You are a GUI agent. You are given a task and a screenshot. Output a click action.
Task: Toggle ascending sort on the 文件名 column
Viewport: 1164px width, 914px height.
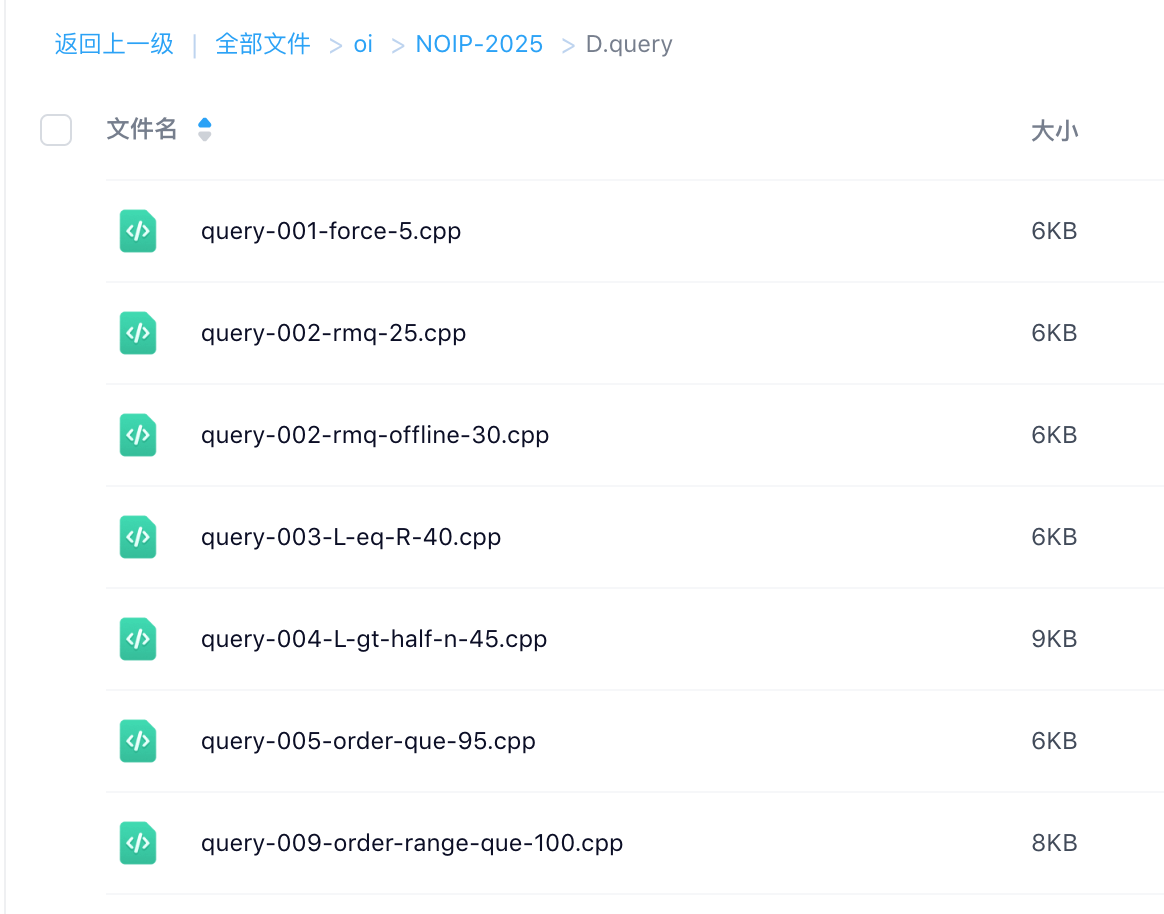tap(204, 124)
